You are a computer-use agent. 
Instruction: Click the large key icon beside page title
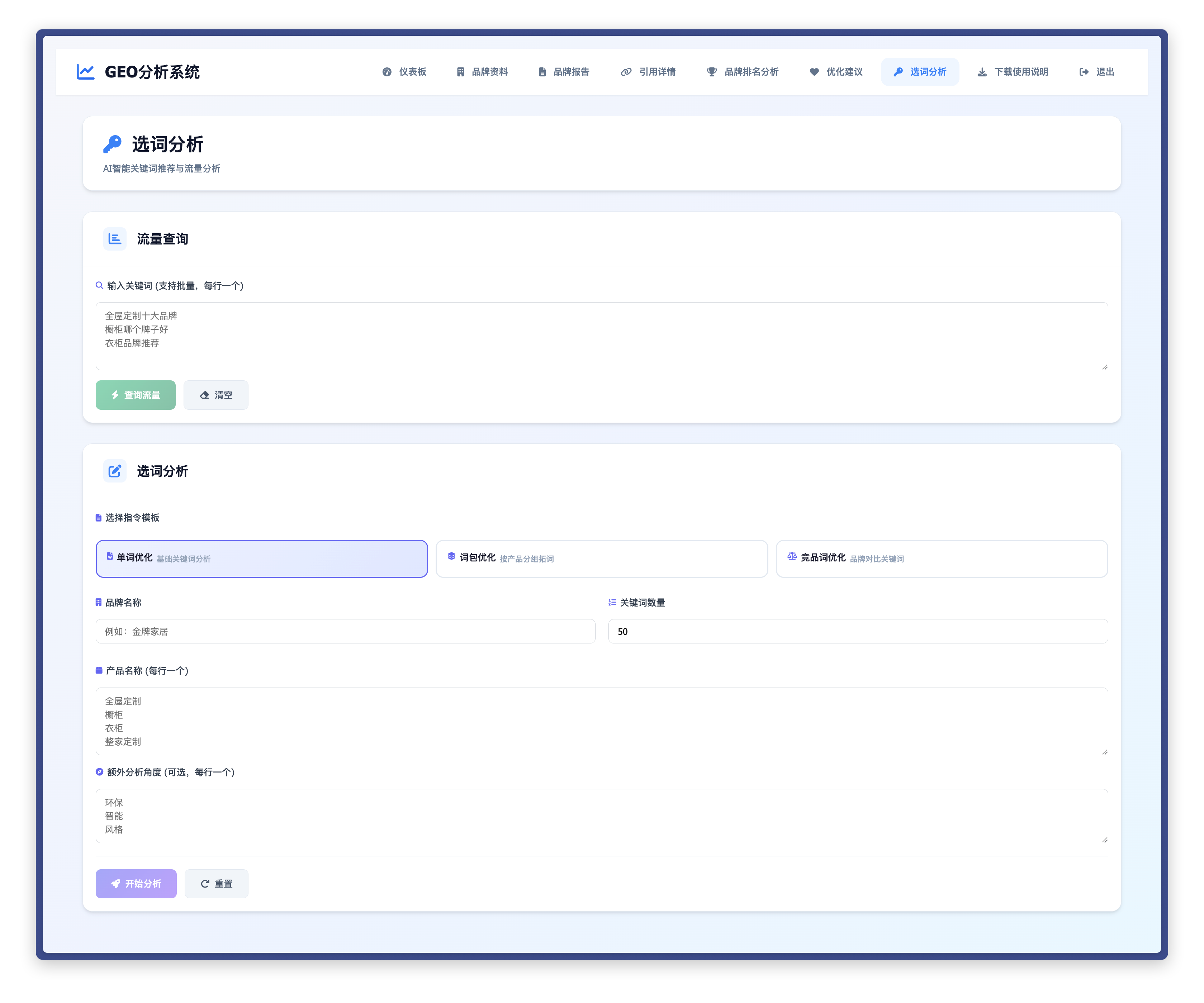pyautogui.click(x=112, y=144)
